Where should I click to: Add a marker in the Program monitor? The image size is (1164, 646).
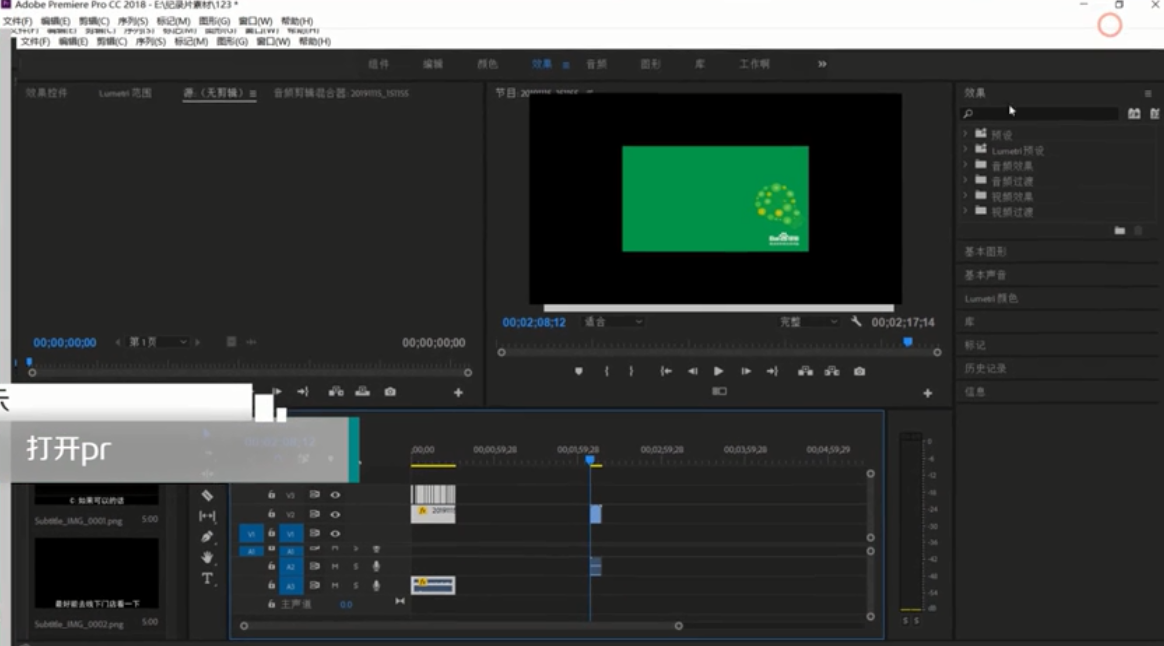point(579,371)
